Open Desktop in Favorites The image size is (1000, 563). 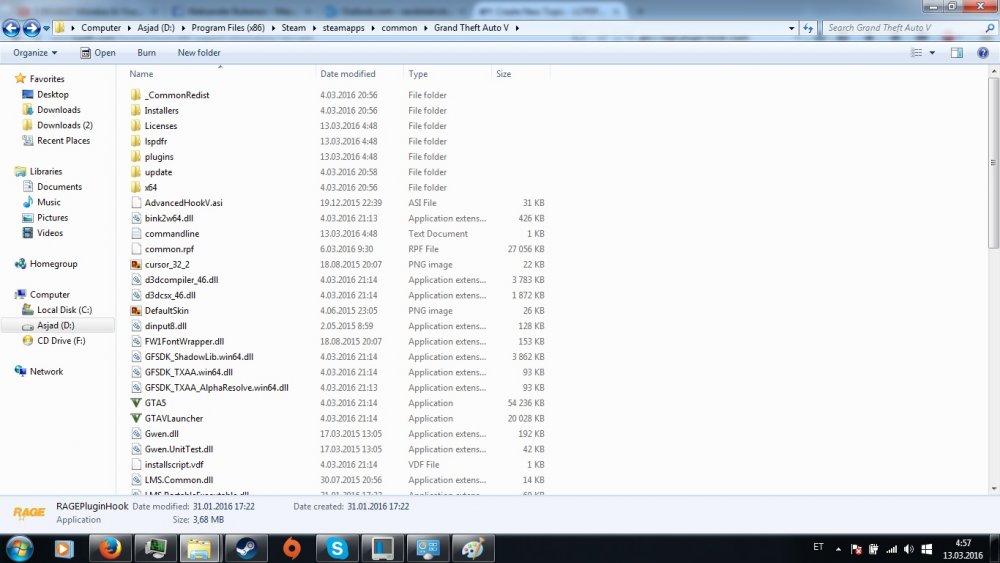52,94
